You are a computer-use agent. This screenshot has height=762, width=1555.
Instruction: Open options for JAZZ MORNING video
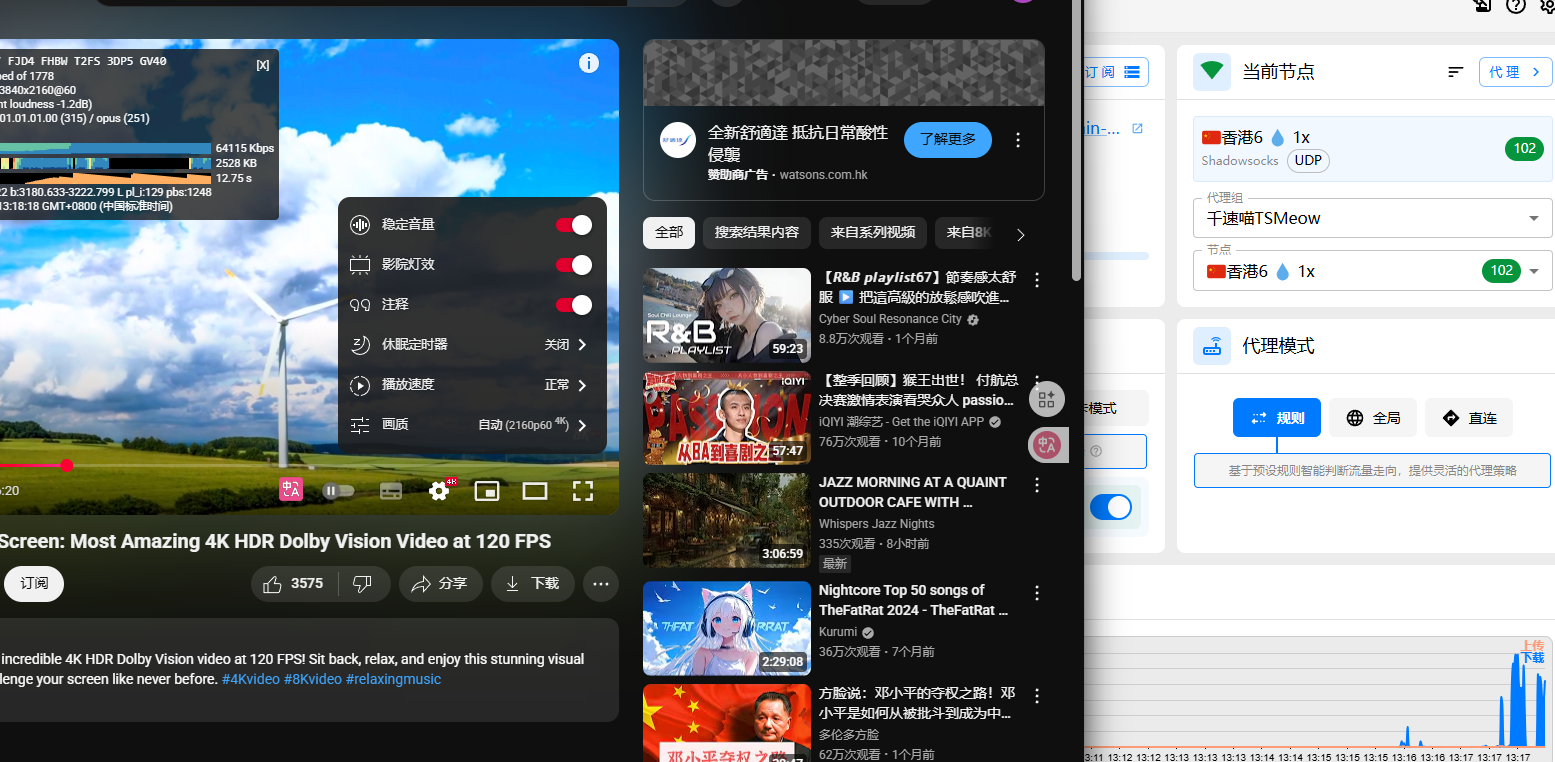coord(1037,485)
